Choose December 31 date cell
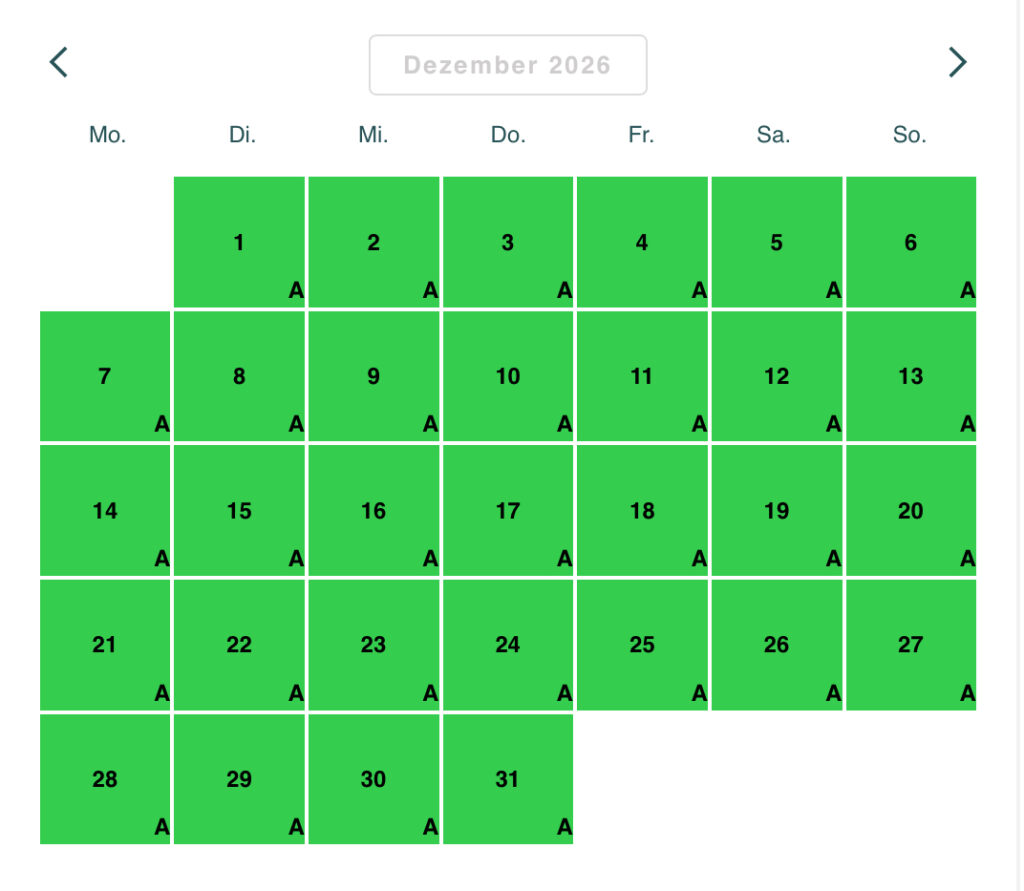 click(x=508, y=778)
